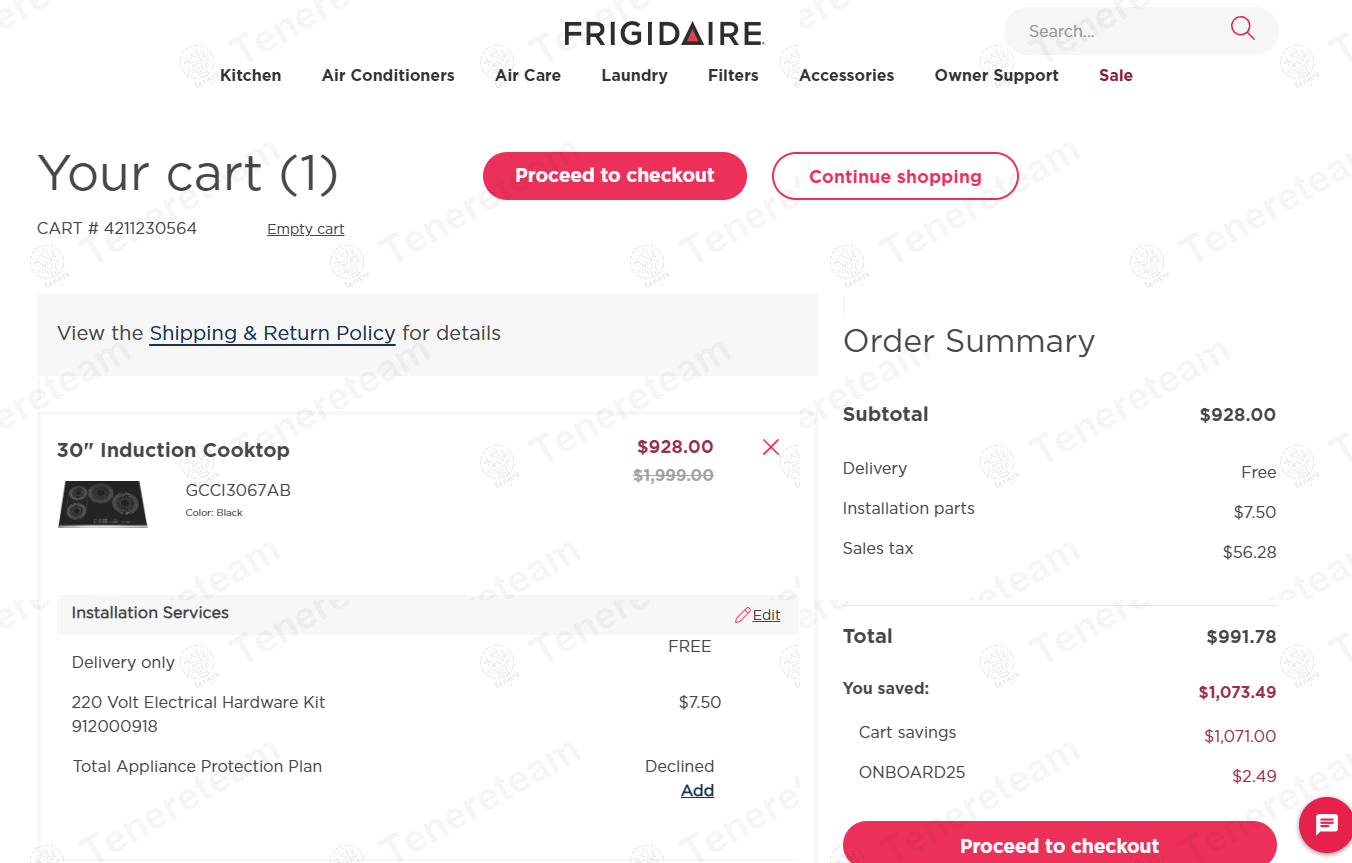The width and height of the screenshot is (1352, 863).
Task: Click the top Proceed to checkout button
Action: (x=614, y=176)
